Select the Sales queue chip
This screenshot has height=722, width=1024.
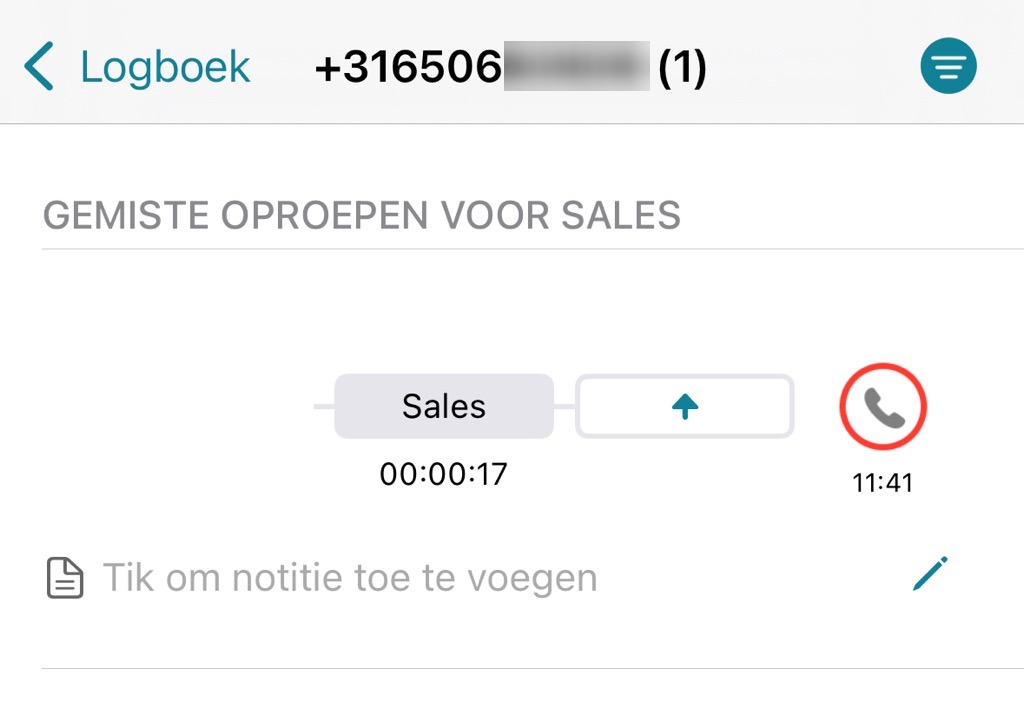click(x=444, y=406)
